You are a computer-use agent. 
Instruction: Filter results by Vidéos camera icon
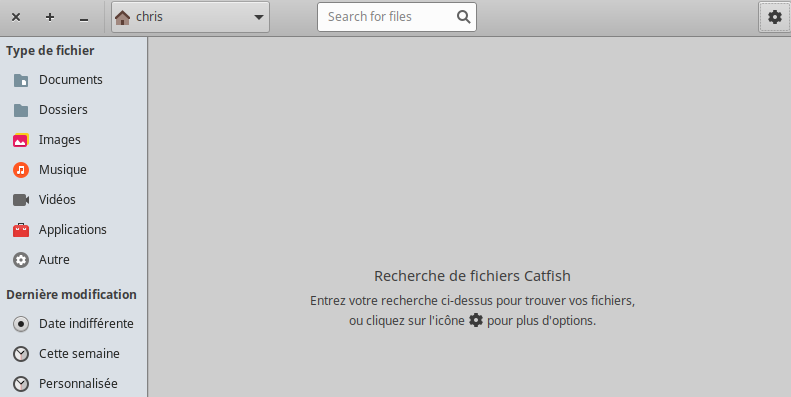coord(21,200)
